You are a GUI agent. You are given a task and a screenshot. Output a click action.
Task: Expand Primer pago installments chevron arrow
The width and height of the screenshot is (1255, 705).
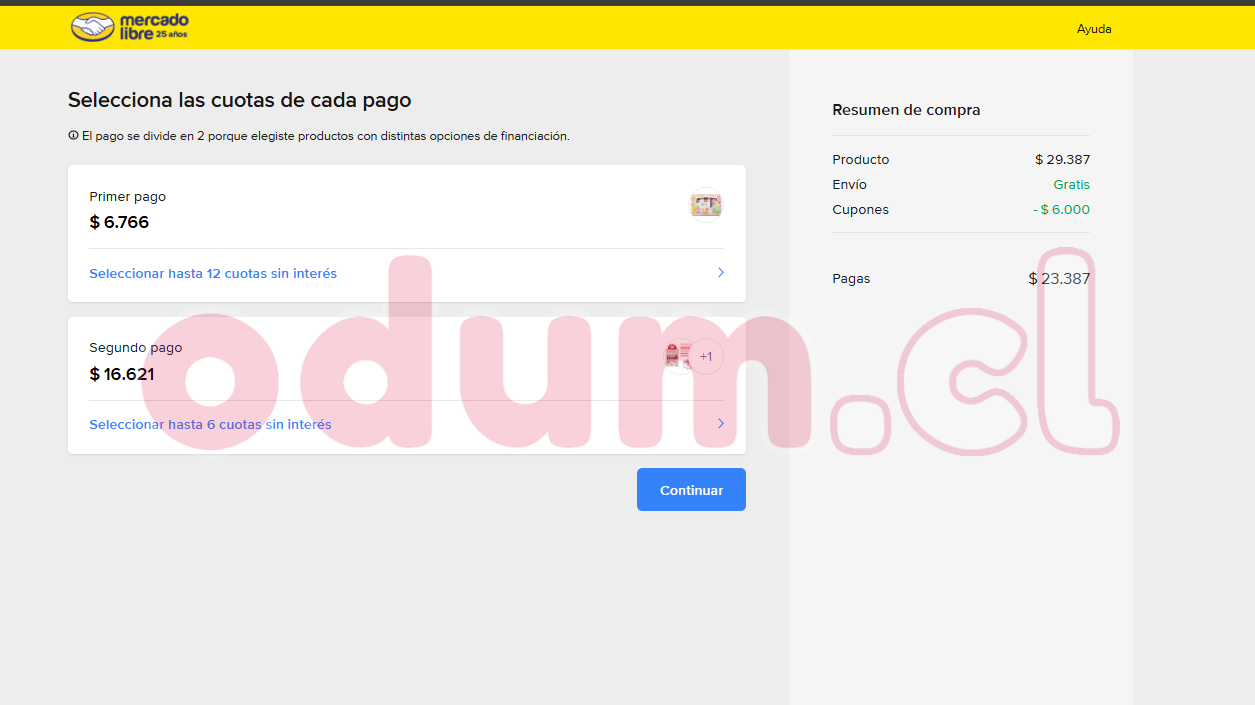(720, 273)
